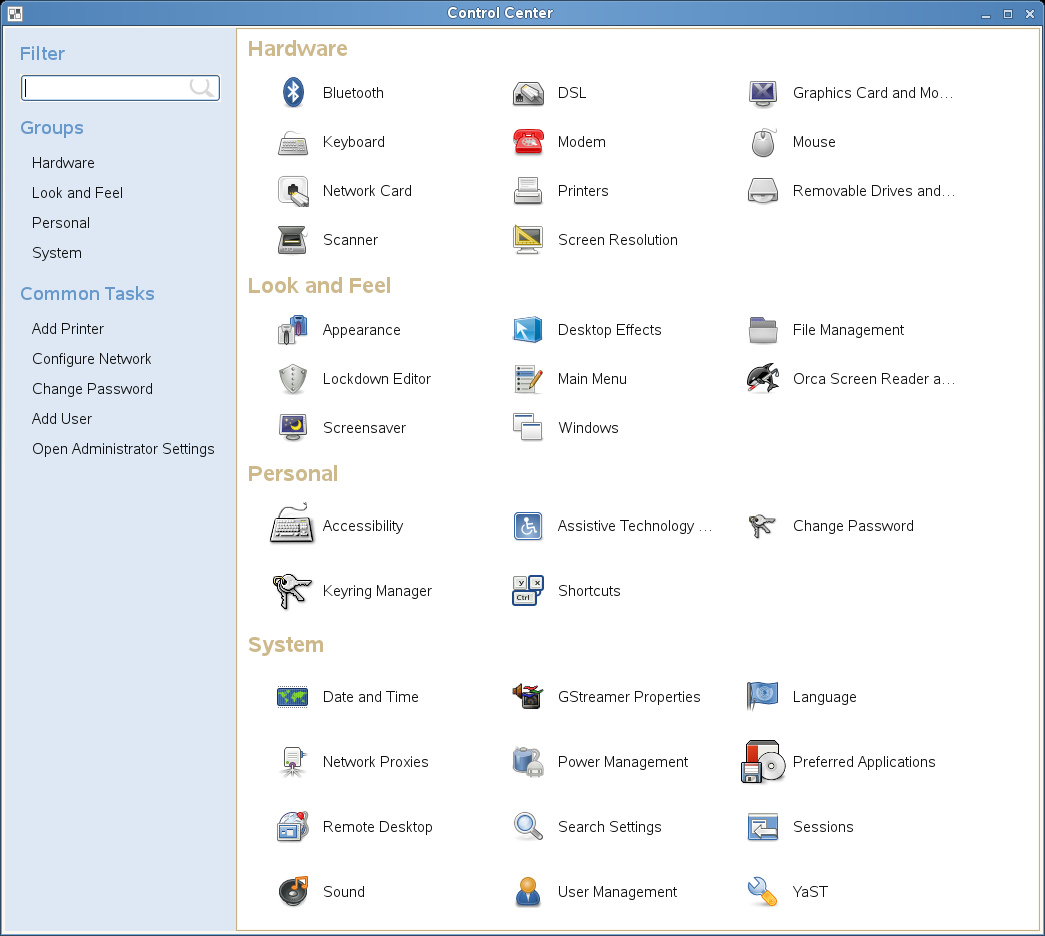Click the Orca Screen Reader icon

763,379
